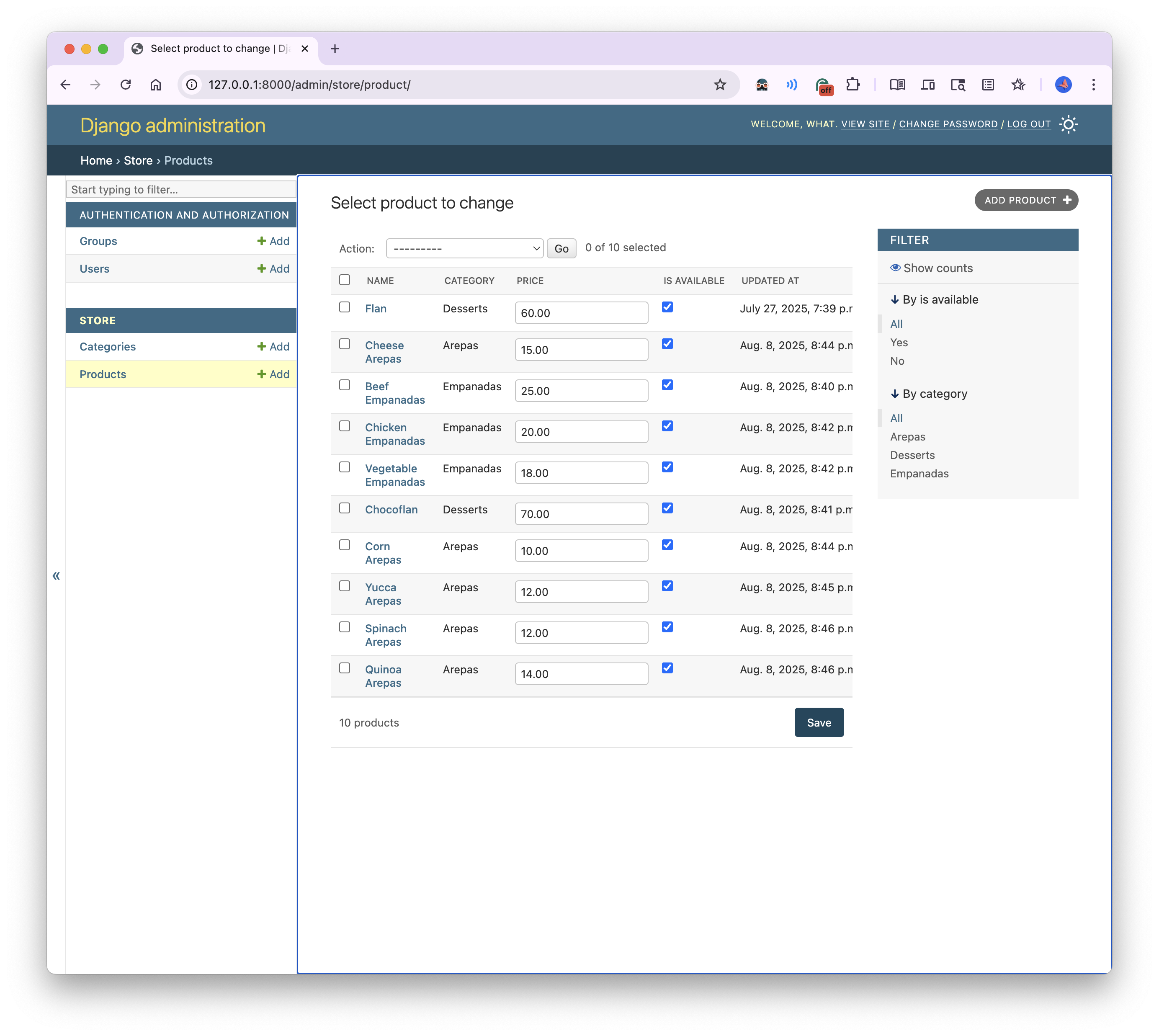The width and height of the screenshot is (1159, 1036).
Task: Uncheck availability for Flan
Action: pyautogui.click(x=667, y=307)
